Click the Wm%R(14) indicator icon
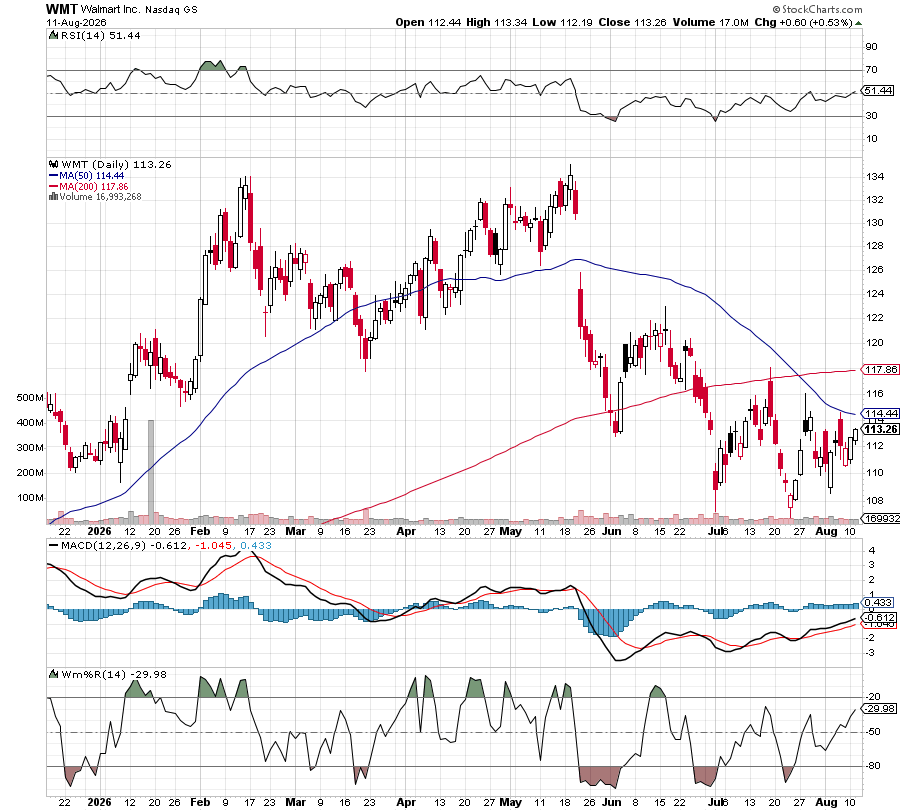The height and width of the screenshot is (811, 900). tap(53, 674)
